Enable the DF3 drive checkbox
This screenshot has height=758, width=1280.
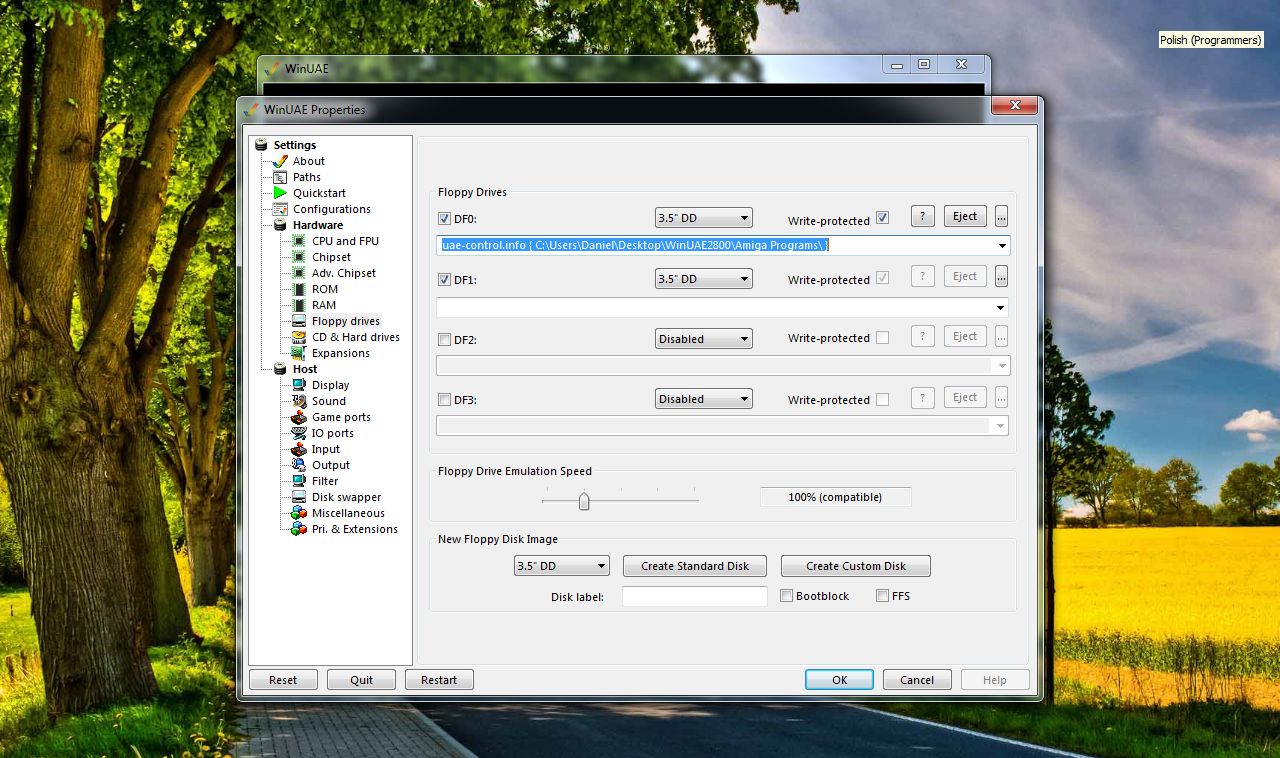tap(445, 400)
